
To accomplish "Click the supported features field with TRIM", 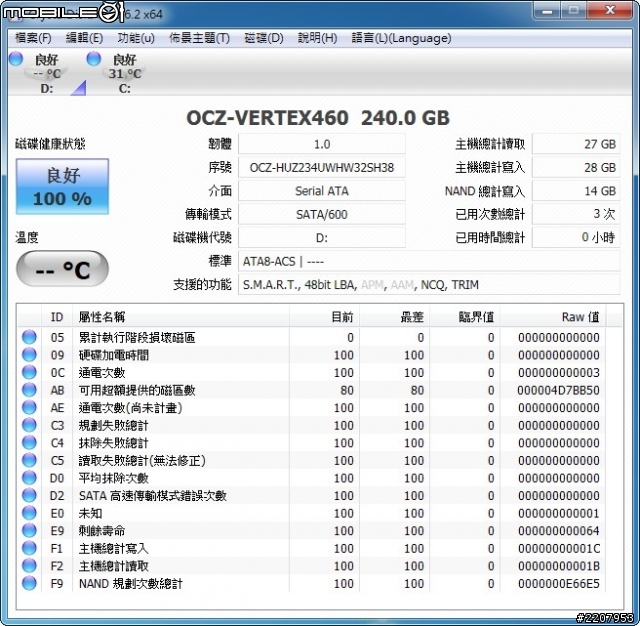I will click(x=429, y=284).
